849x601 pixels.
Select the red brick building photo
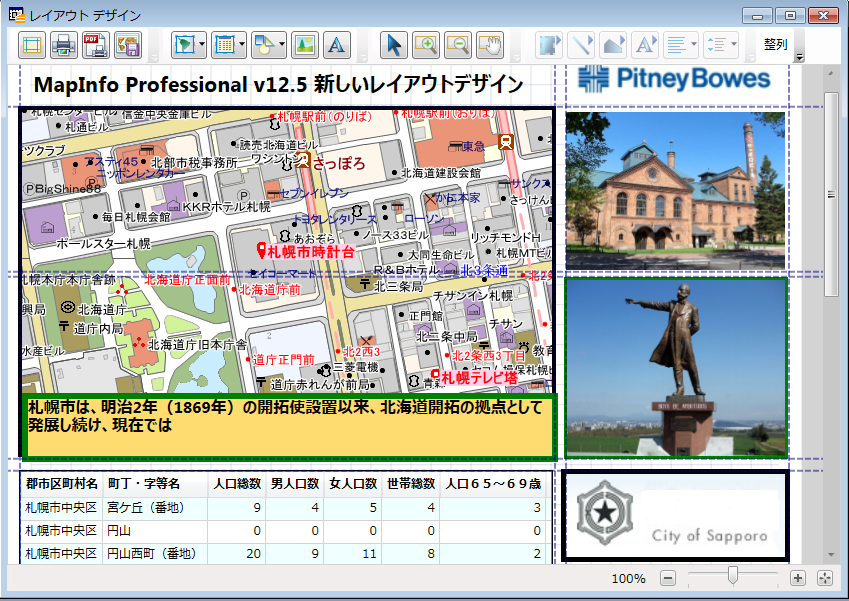tap(675, 190)
